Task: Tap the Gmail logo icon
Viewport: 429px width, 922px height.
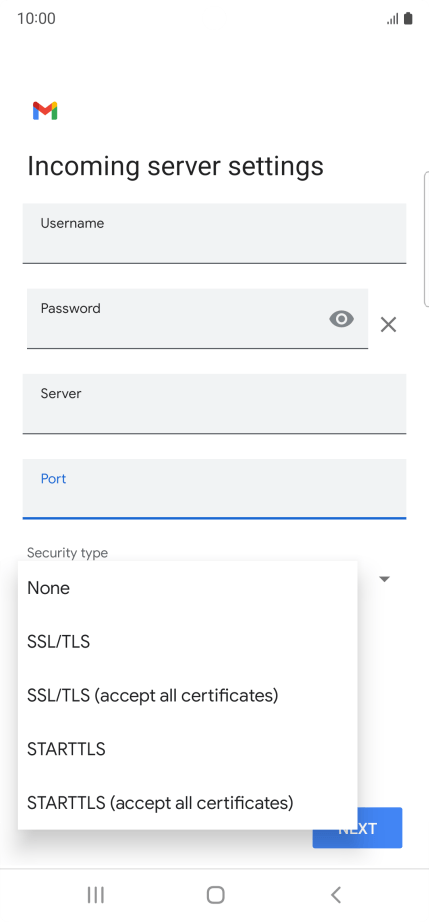Action: [45, 111]
